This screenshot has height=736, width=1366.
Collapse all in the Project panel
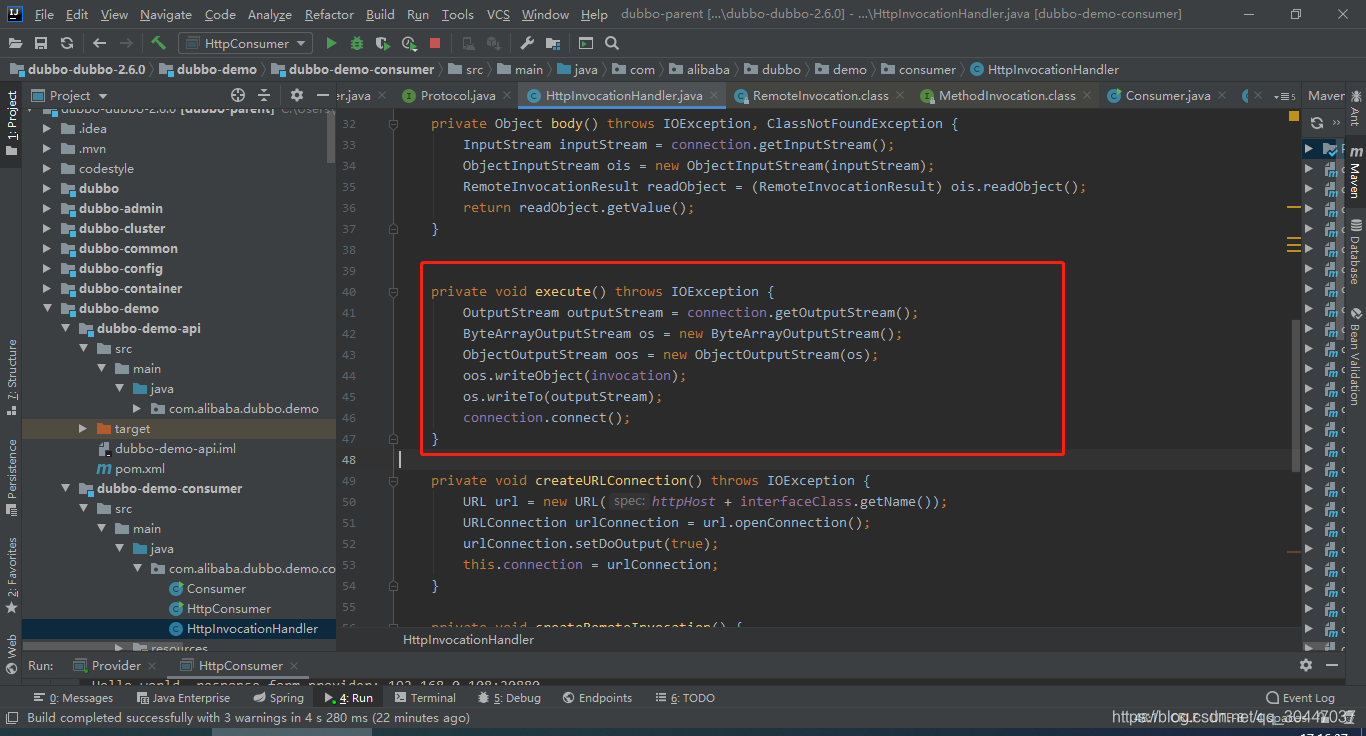pos(264,95)
